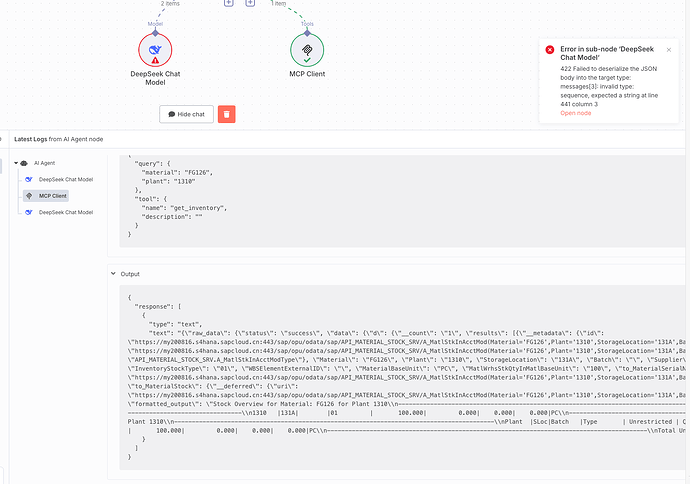Click the Model connector label
Image resolution: width=690 pixels, height=484 pixels.
tap(155, 24)
